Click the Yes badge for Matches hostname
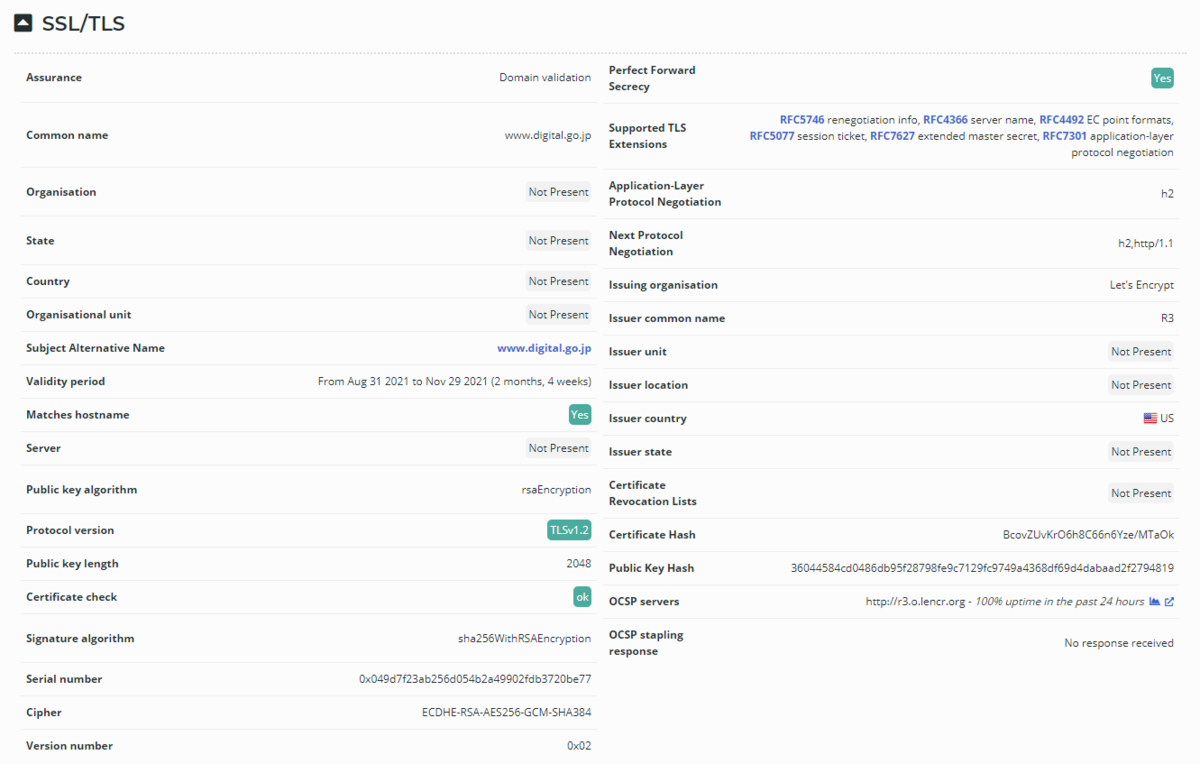This screenshot has height=764, width=1200. [x=580, y=415]
